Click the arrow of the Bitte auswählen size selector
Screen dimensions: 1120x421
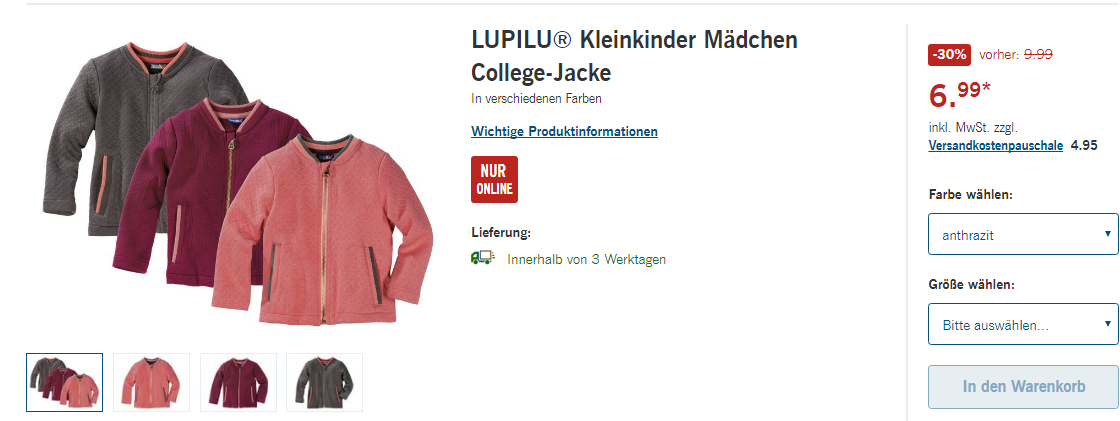(x=1107, y=325)
